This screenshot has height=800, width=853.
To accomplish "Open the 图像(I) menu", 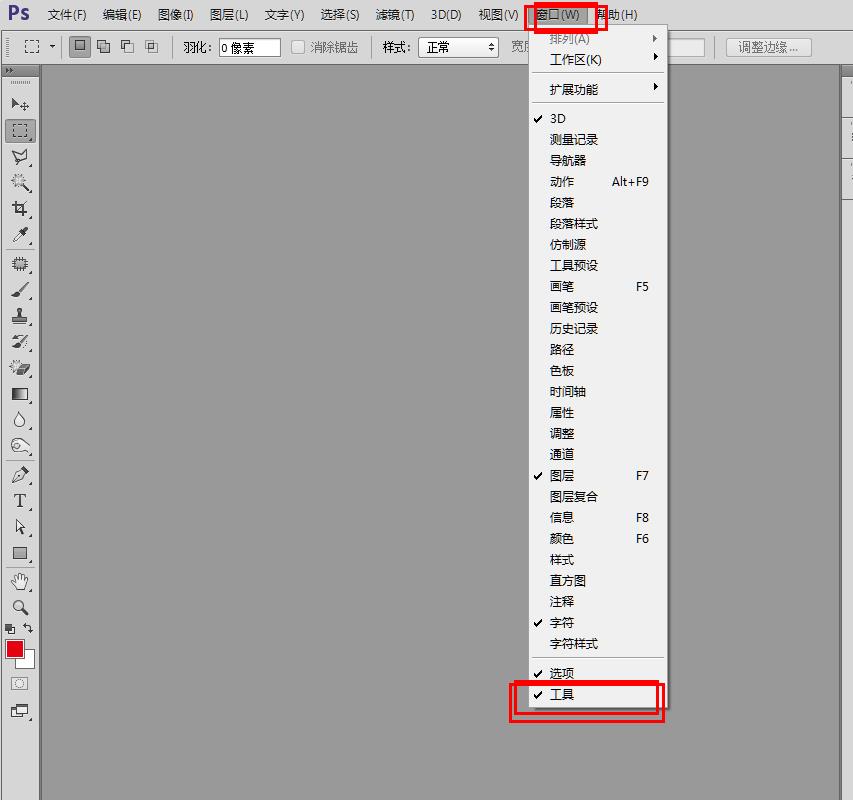I will 175,15.
